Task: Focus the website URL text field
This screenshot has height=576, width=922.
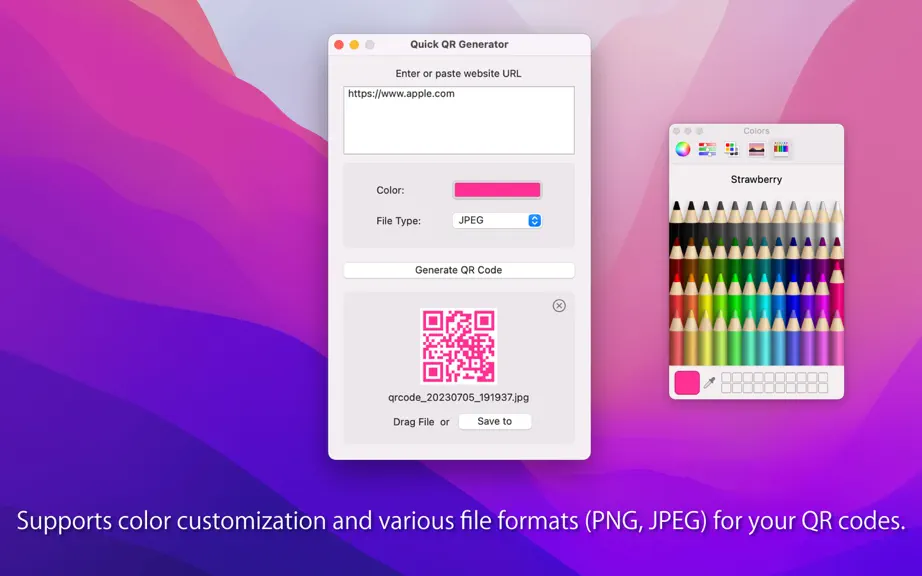Action: [459, 120]
